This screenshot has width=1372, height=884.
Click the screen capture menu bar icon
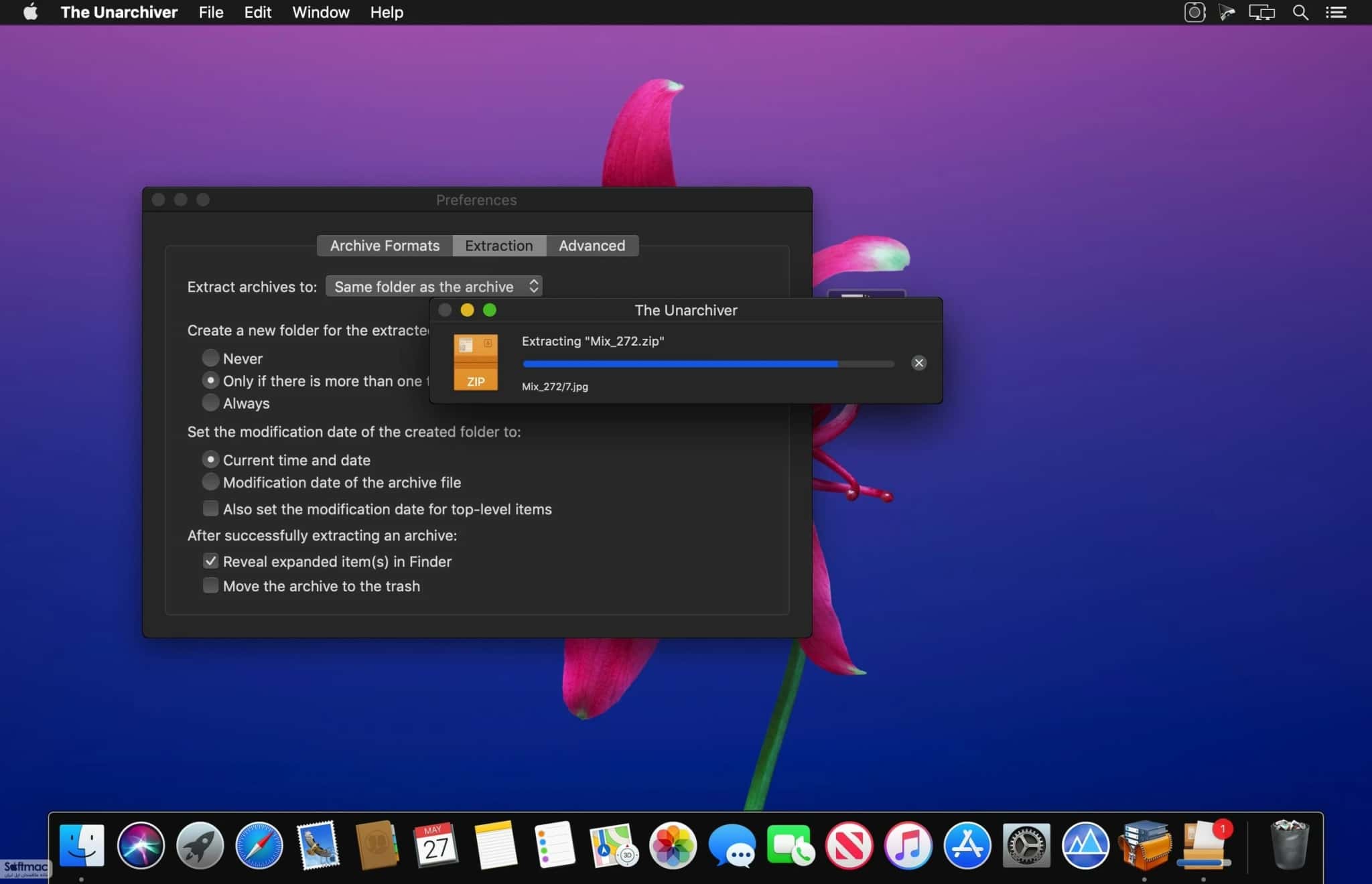(x=1194, y=12)
